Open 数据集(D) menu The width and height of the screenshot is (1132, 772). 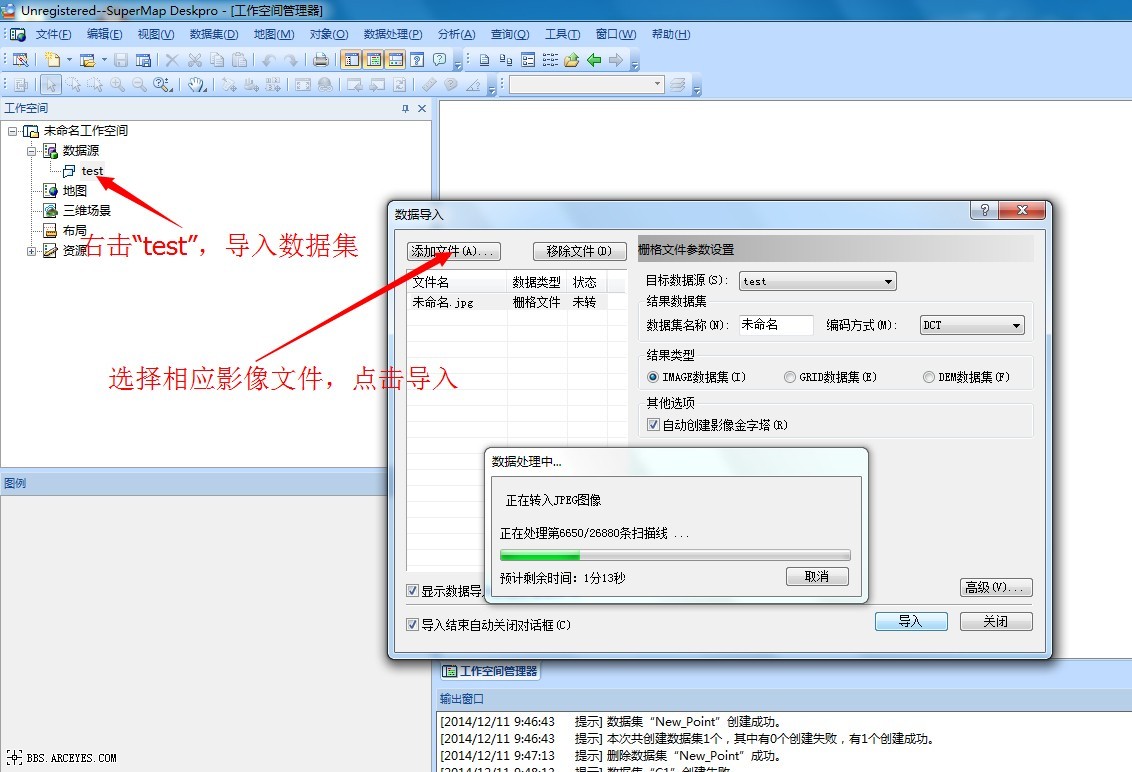click(214, 34)
